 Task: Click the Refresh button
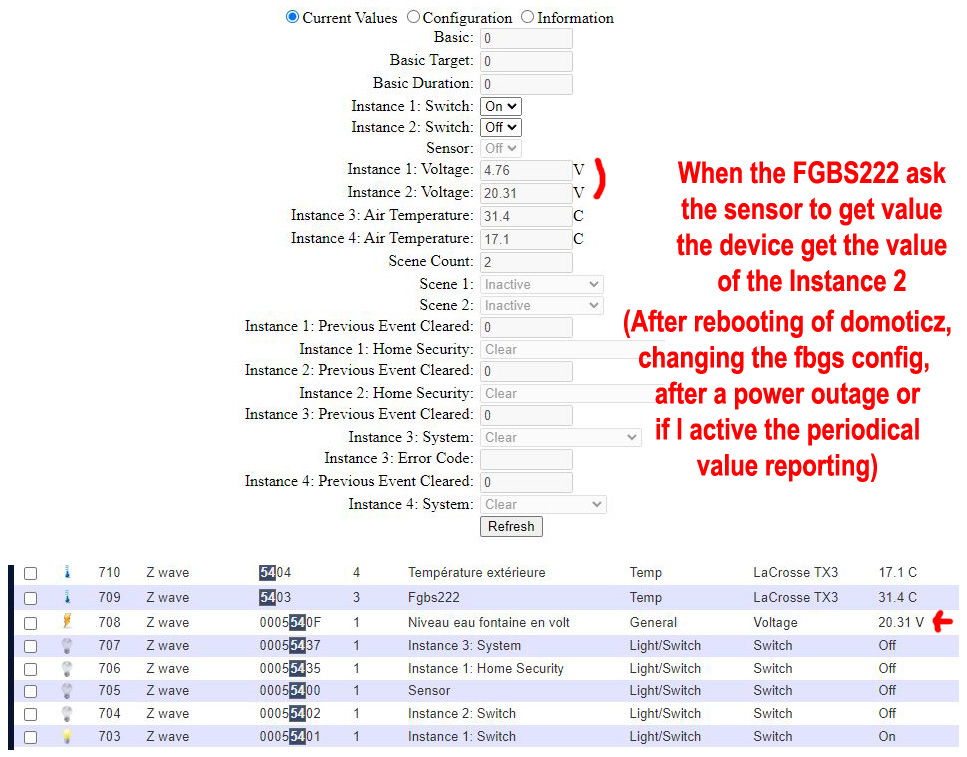(x=511, y=526)
